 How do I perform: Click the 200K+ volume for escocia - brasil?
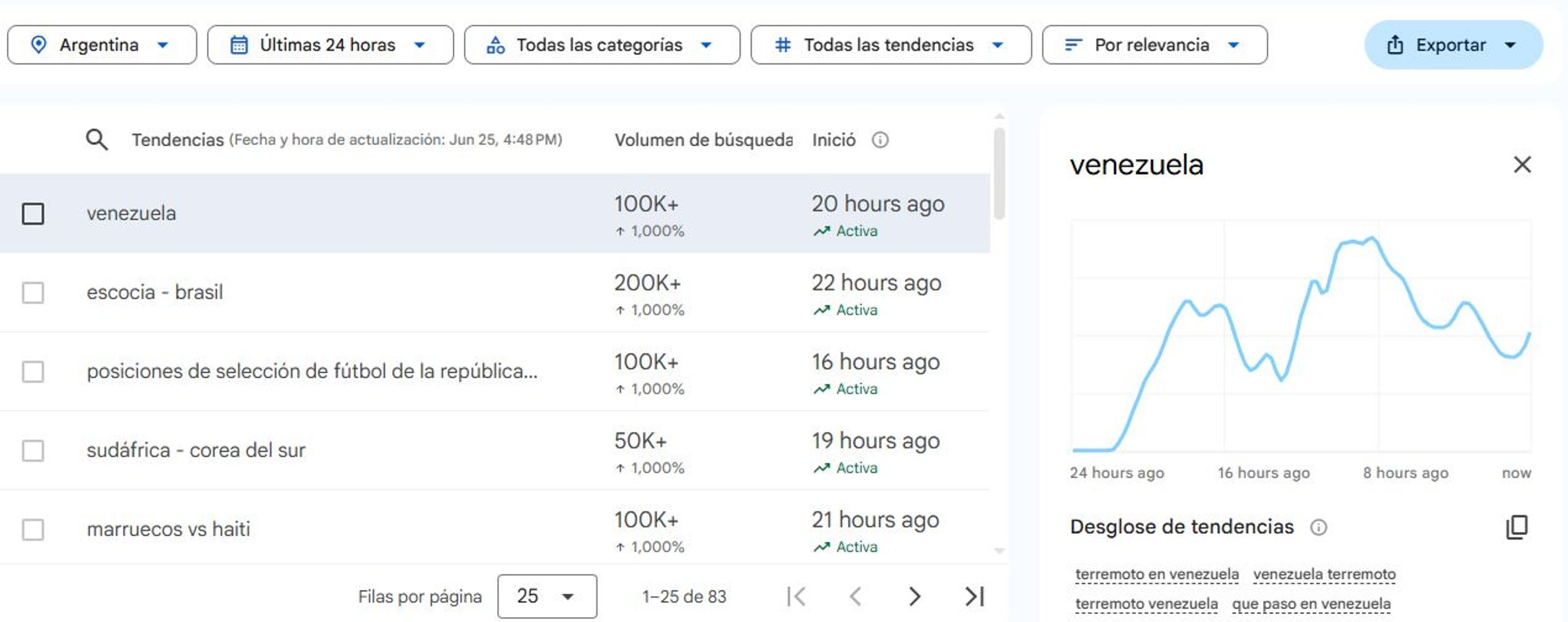(647, 283)
